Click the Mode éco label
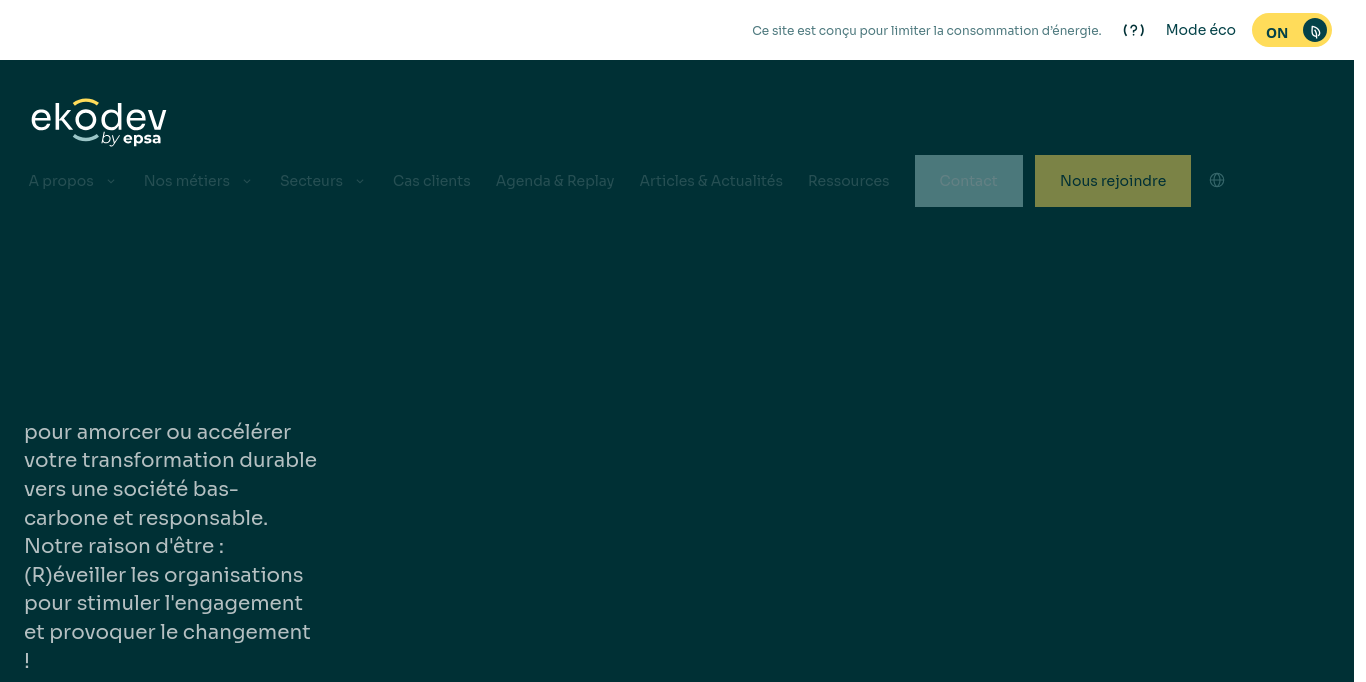 pyautogui.click(x=1201, y=30)
